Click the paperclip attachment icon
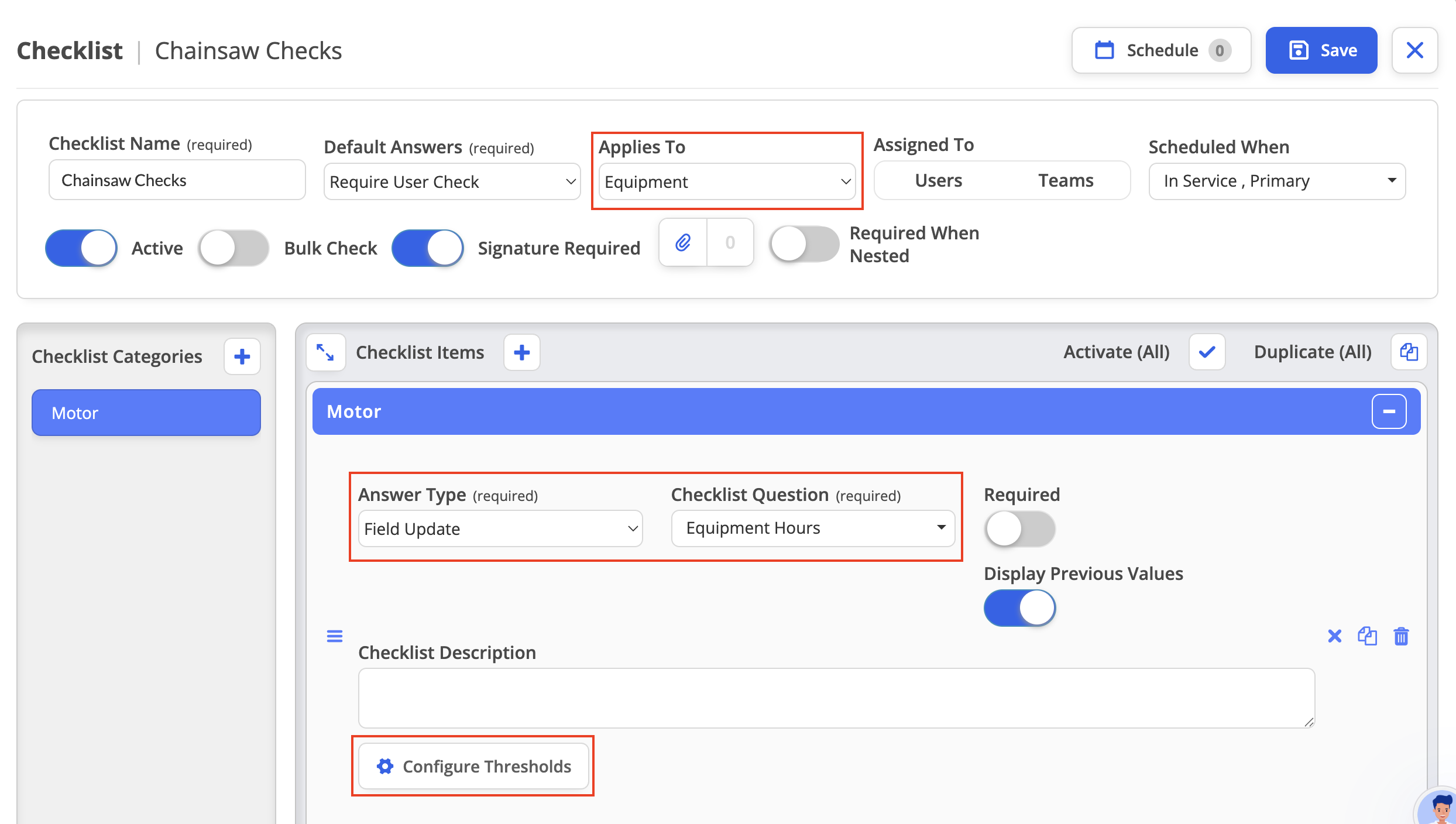 click(683, 242)
